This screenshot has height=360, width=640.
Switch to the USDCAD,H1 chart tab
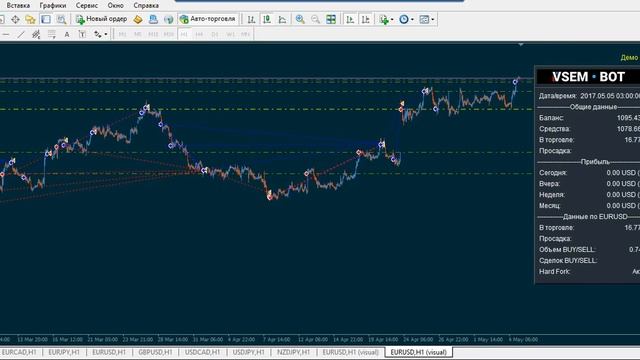click(x=202, y=352)
